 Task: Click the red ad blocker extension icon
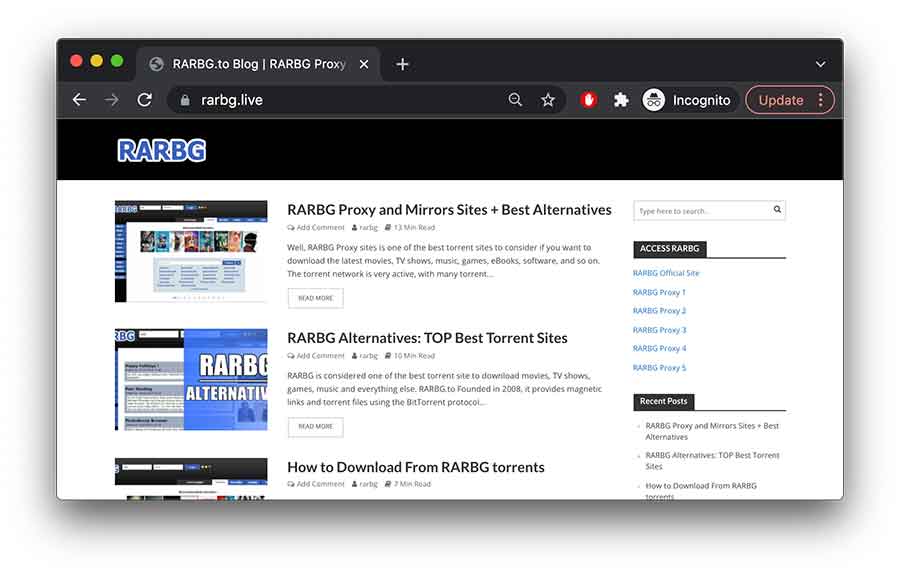coord(588,100)
